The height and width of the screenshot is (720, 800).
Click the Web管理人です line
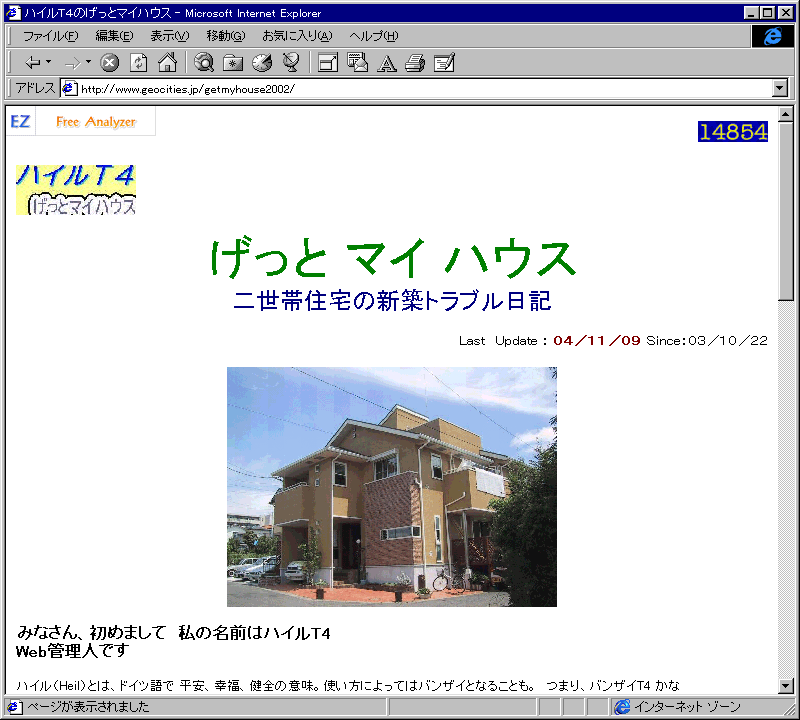(x=72, y=651)
